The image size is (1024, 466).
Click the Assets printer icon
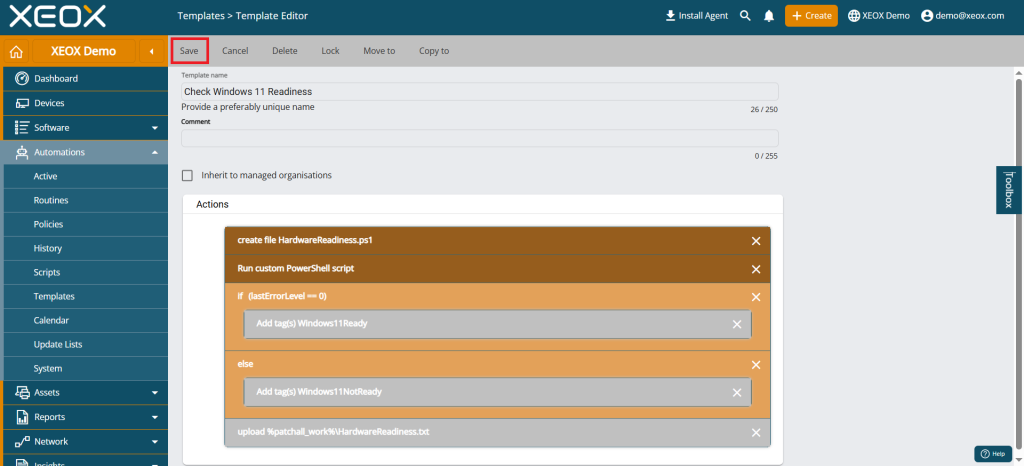pos(22,392)
